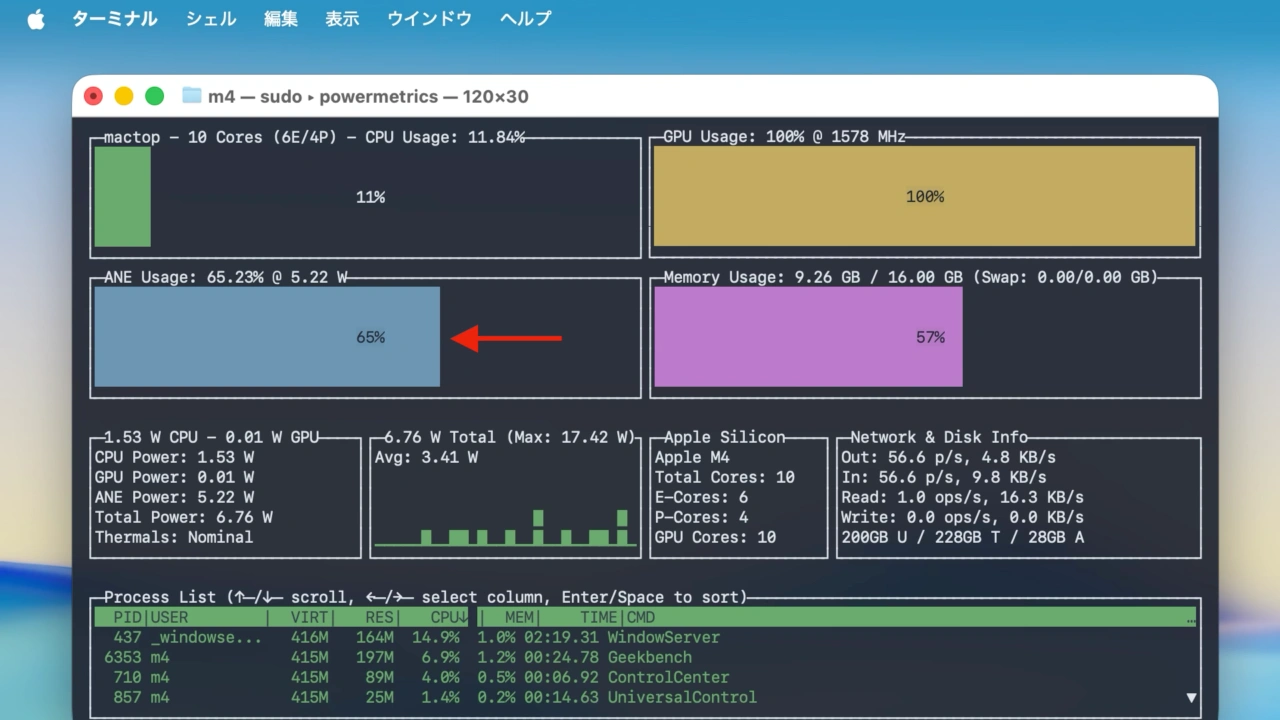
Task: Click the blue ANE usage bar
Action: [x=267, y=337]
